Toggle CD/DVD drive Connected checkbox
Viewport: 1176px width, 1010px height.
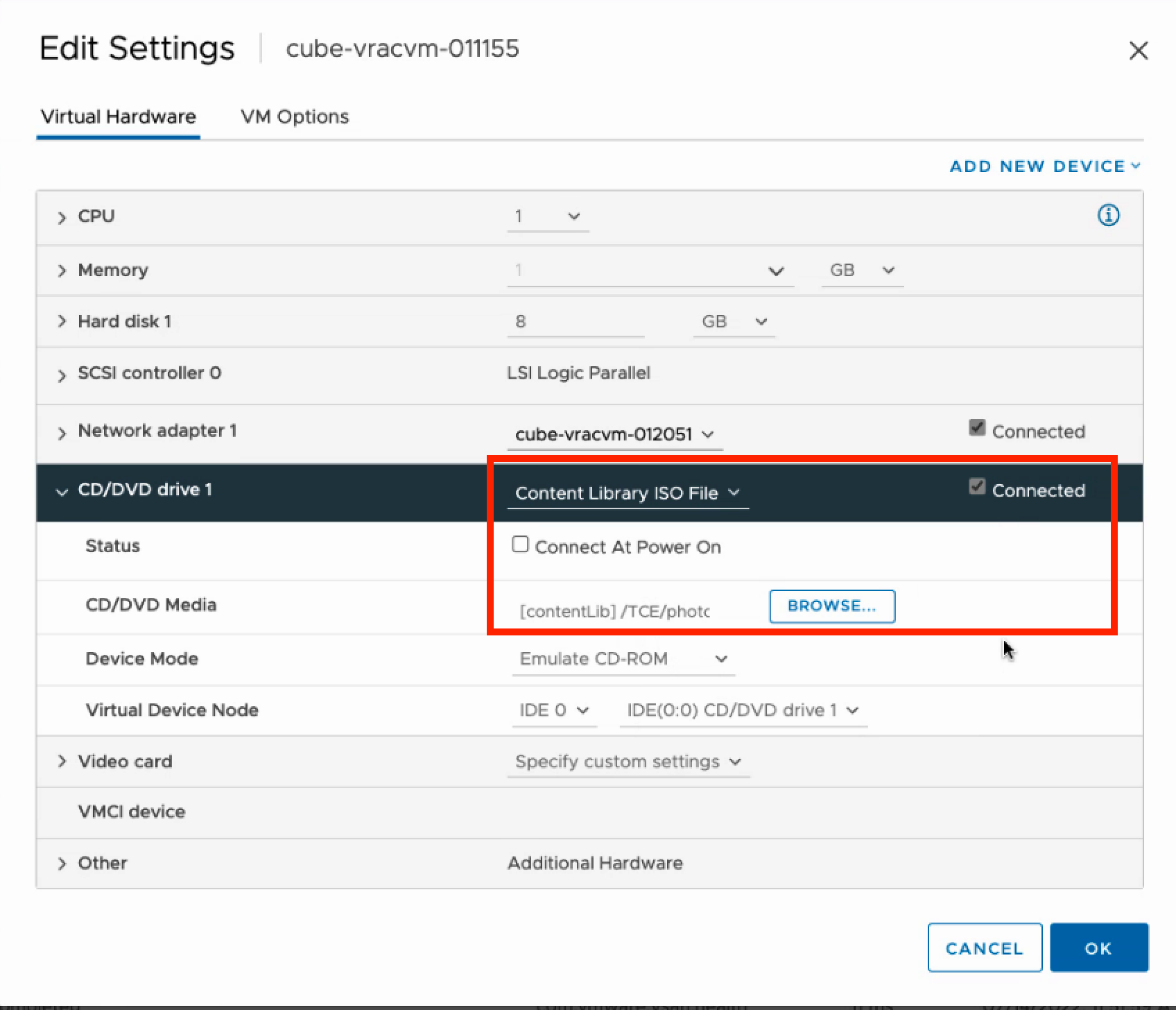pyautogui.click(x=977, y=487)
